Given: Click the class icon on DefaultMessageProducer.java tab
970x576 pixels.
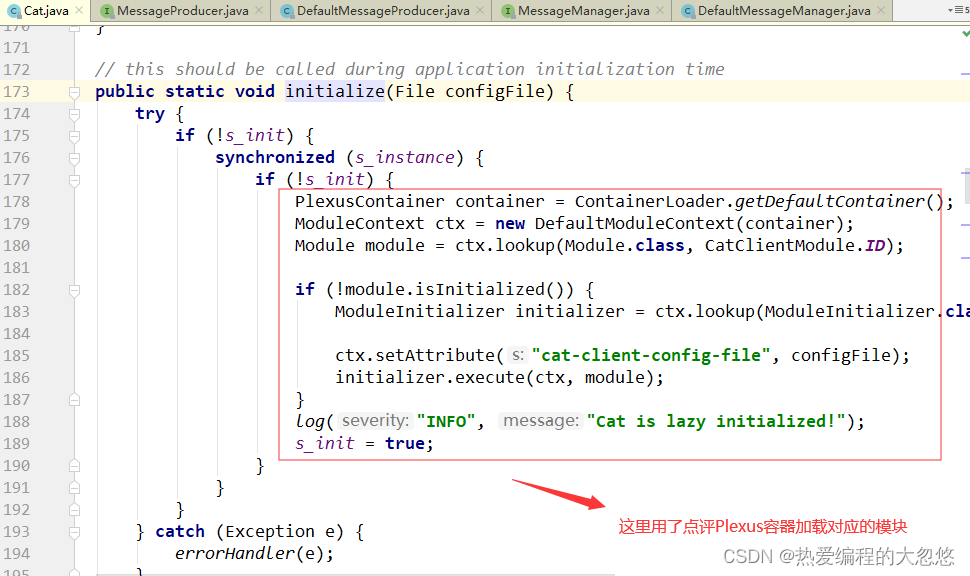Looking at the screenshot, I should pyautogui.click(x=286, y=11).
